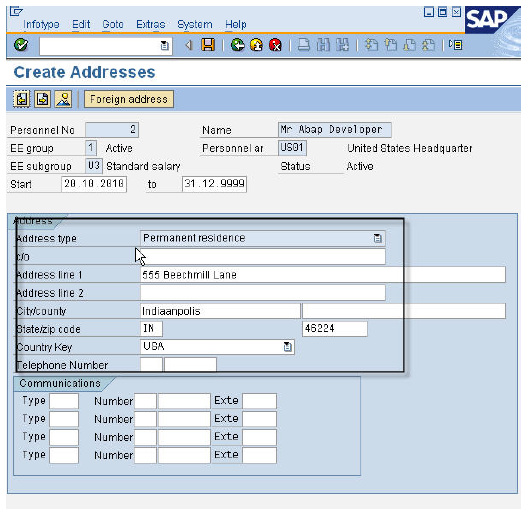Click the zip code field showing 46224
The image size is (526, 509).
coord(334,329)
